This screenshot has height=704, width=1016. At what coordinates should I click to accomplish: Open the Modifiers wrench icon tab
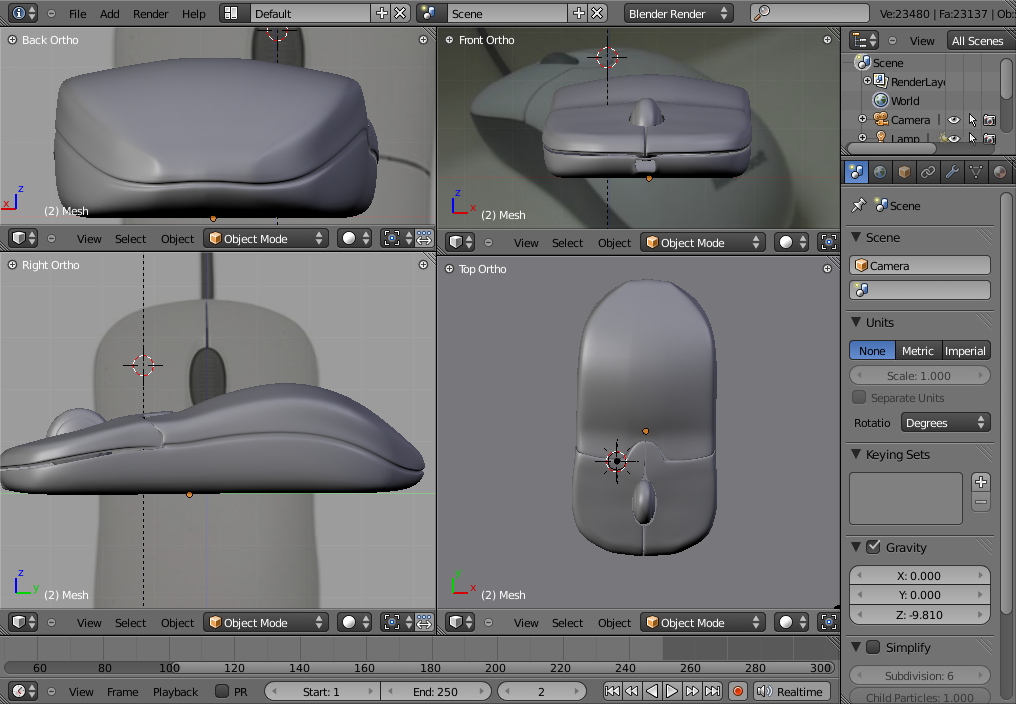coord(952,172)
